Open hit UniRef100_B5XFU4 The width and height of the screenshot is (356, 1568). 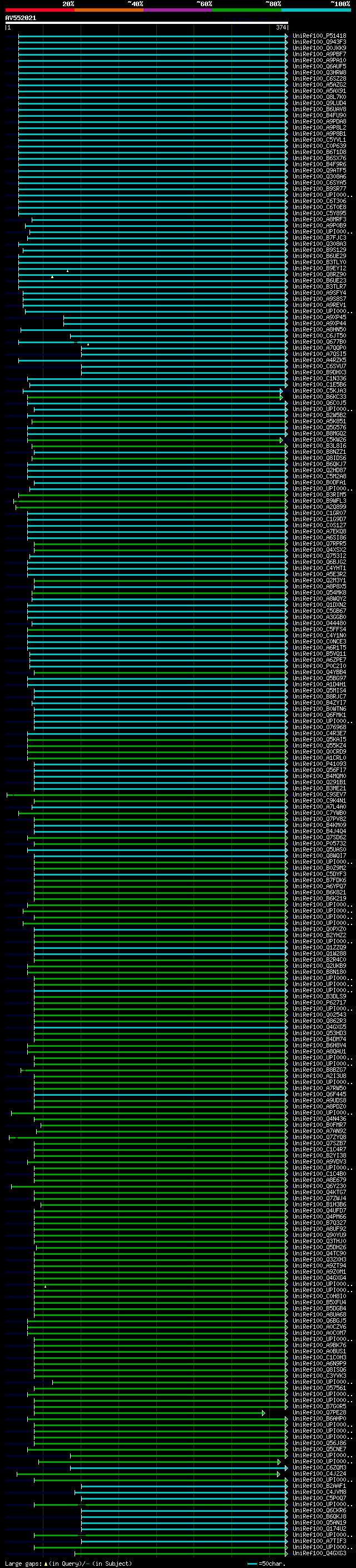click(319, 1303)
